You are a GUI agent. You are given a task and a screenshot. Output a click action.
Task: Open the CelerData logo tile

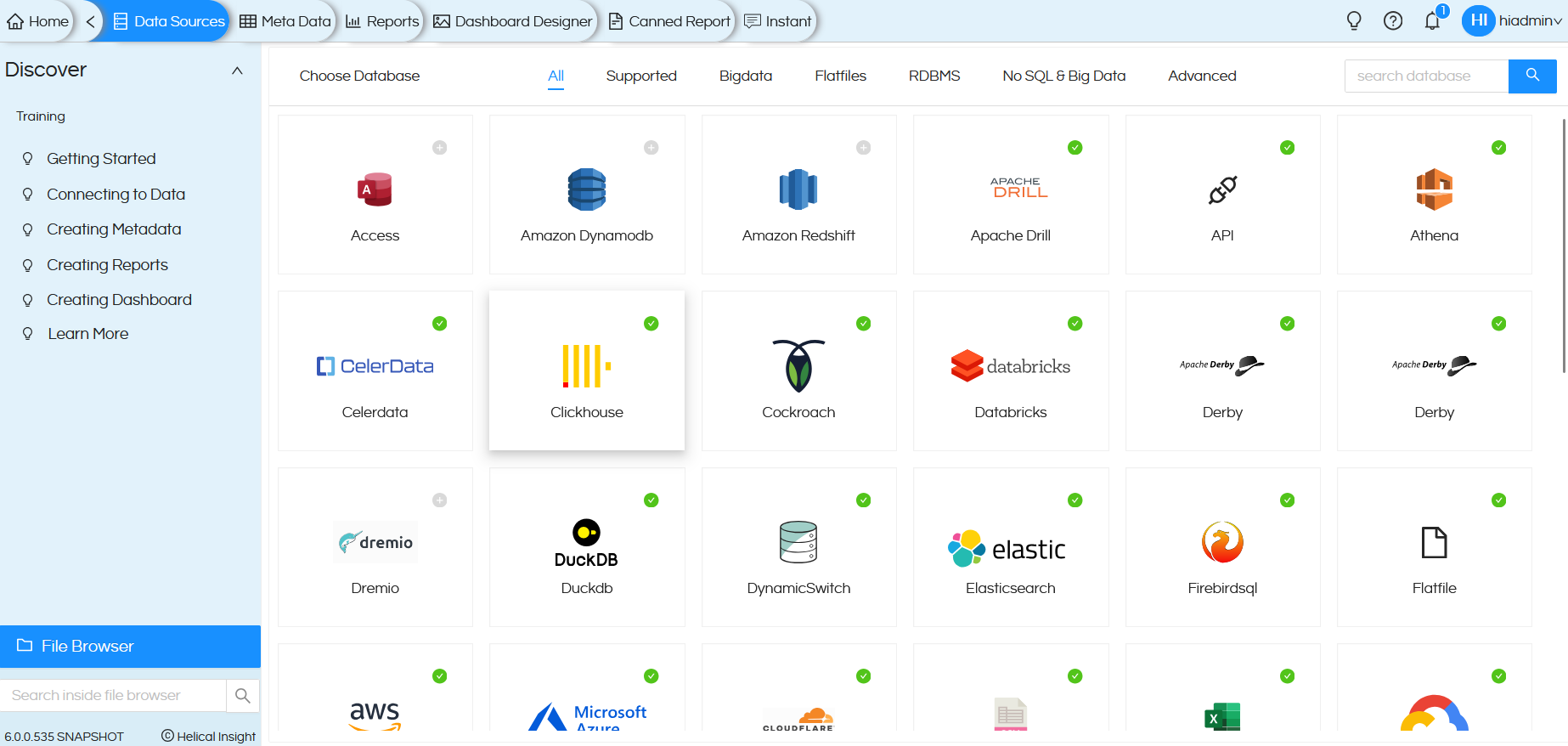tap(375, 366)
